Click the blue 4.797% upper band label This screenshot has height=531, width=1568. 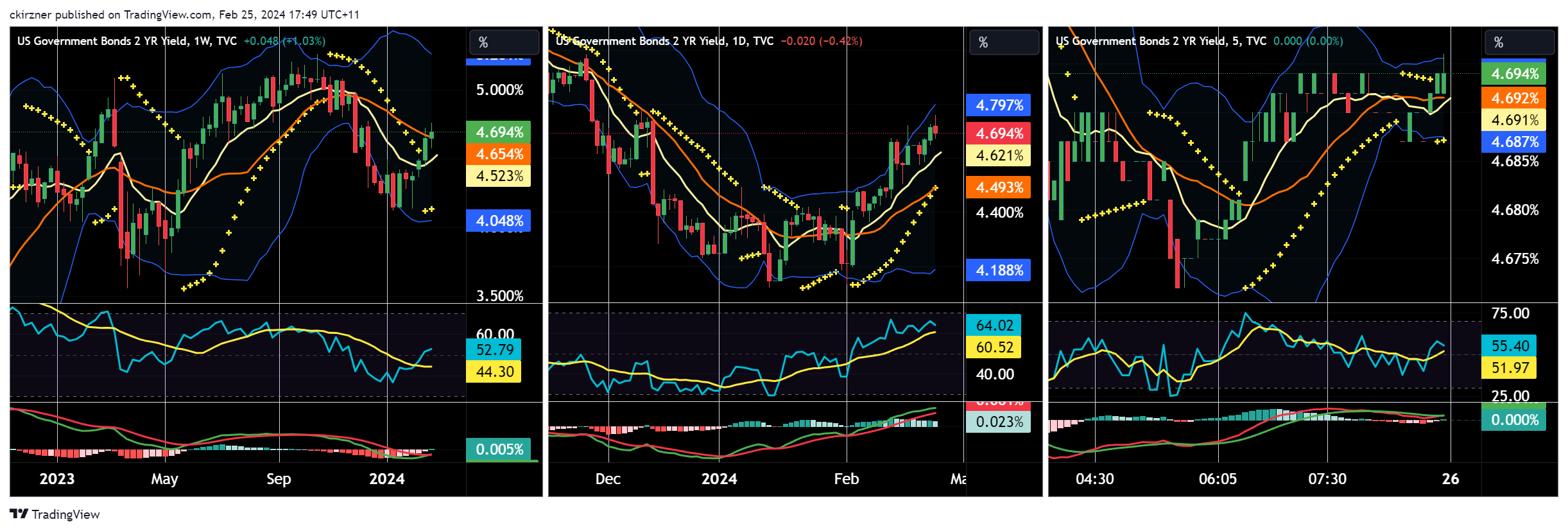coord(999,105)
